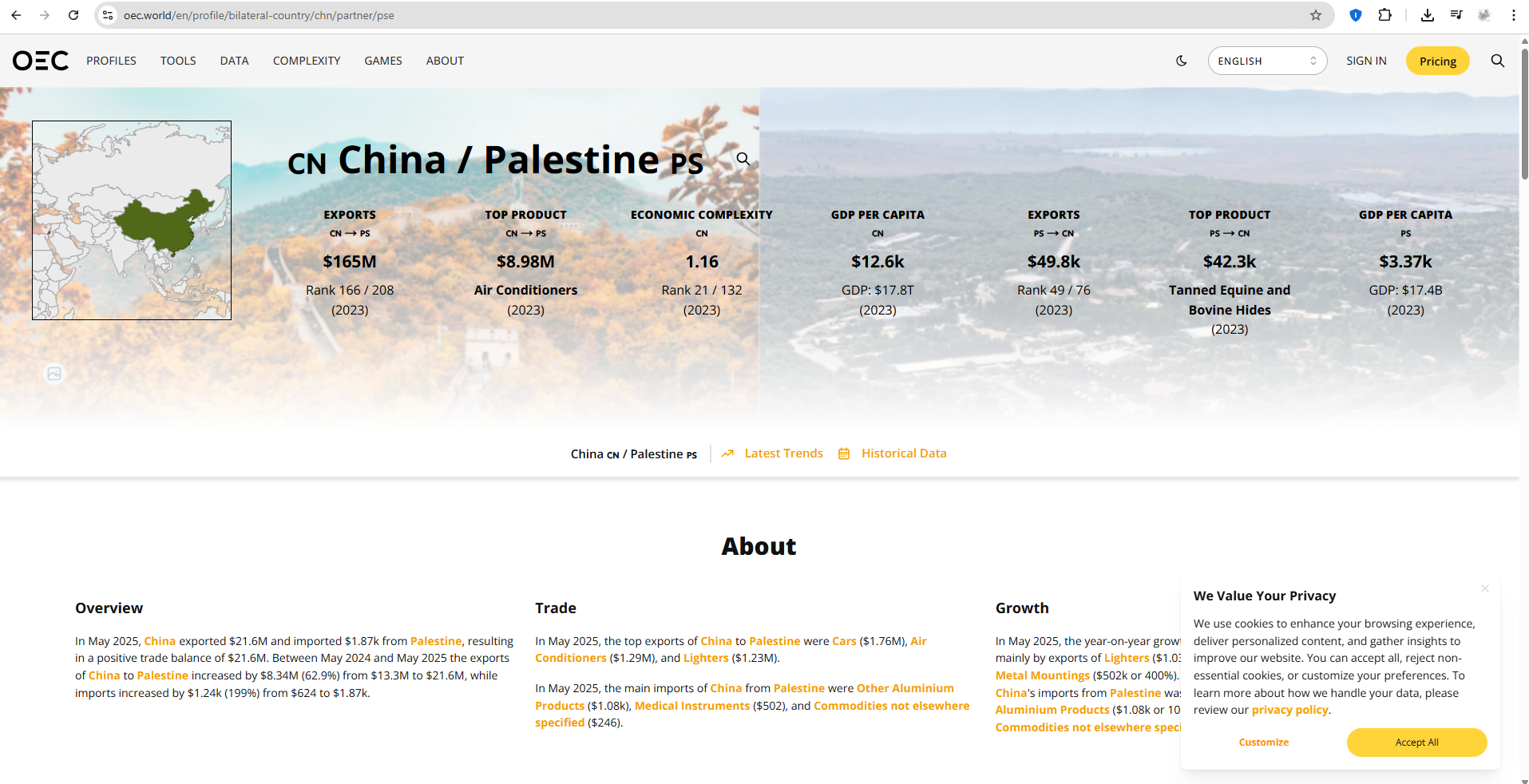Open the GAMES menu
This screenshot has height=784, width=1529.
coord(383,61)
